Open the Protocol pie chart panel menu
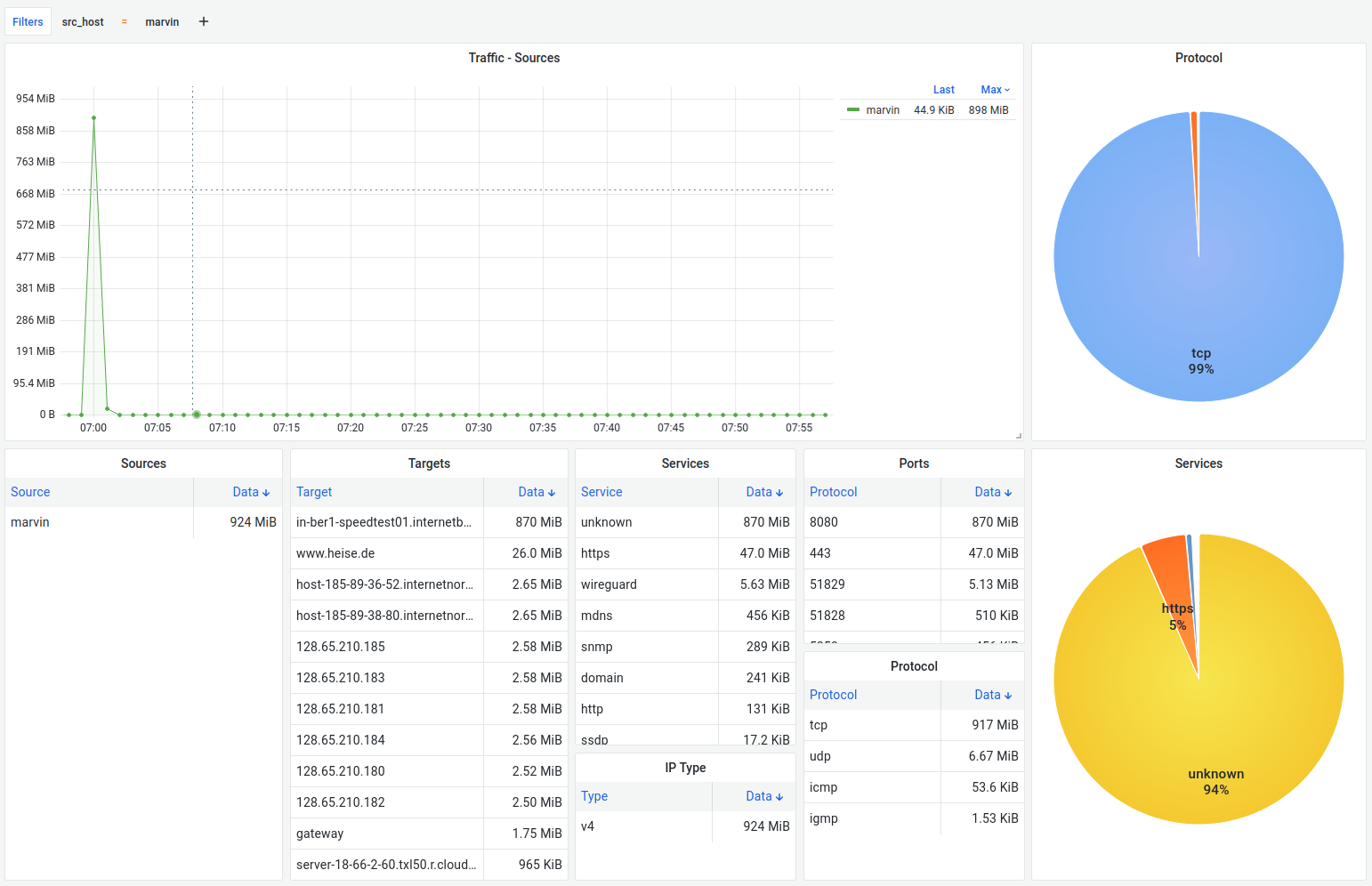Image resolution: width=1372 pixels, height=886 pixels. [x=1198, y=58]
